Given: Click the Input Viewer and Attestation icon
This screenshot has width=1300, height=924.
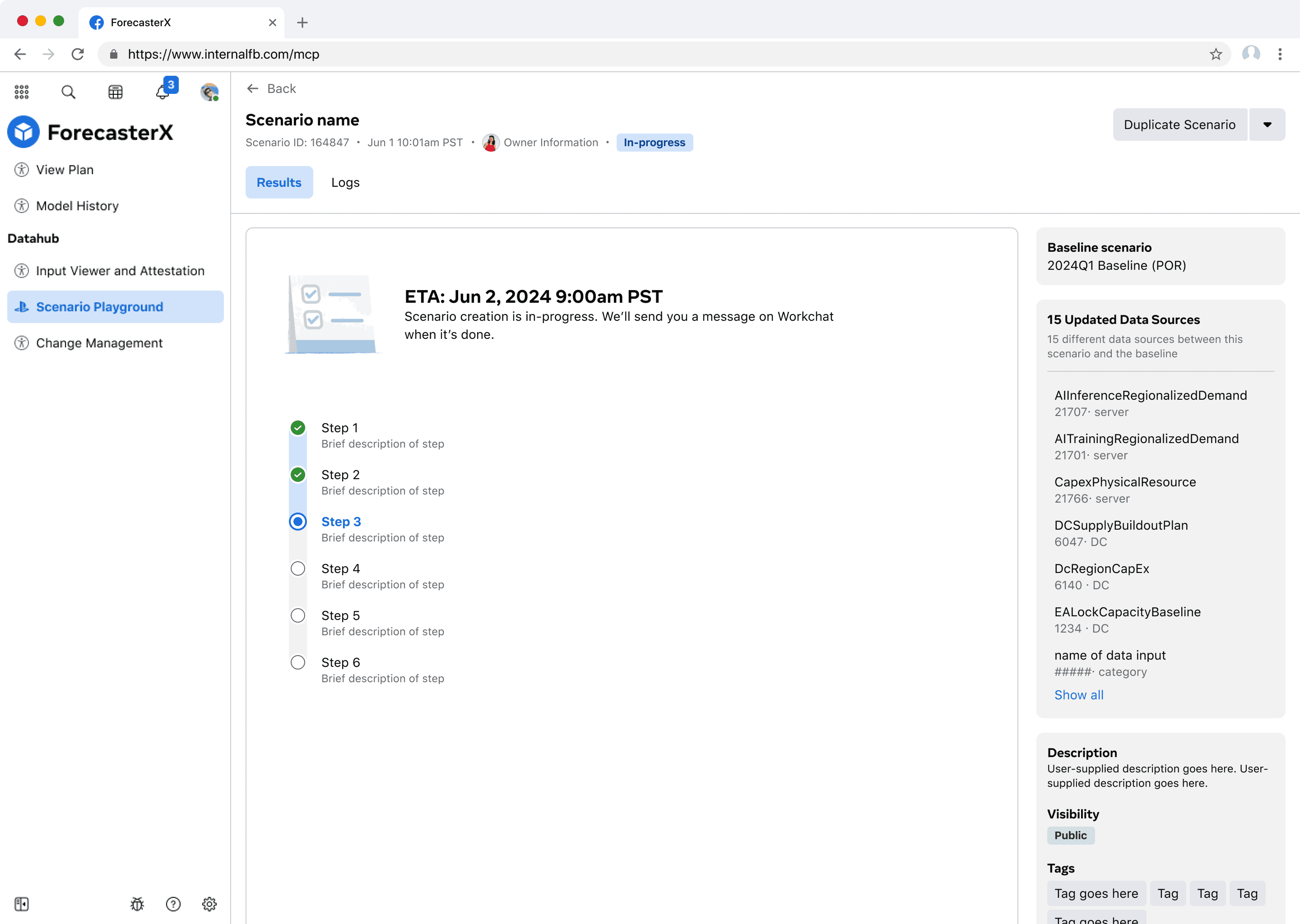Looking at the screenshot, I should pos(22,270).
